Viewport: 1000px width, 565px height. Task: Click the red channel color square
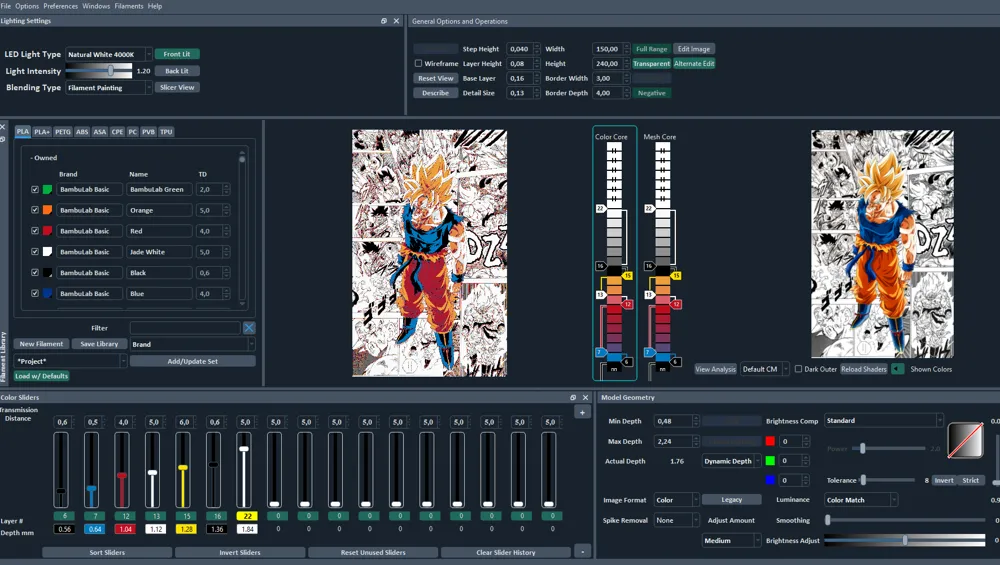coord(770,441)
